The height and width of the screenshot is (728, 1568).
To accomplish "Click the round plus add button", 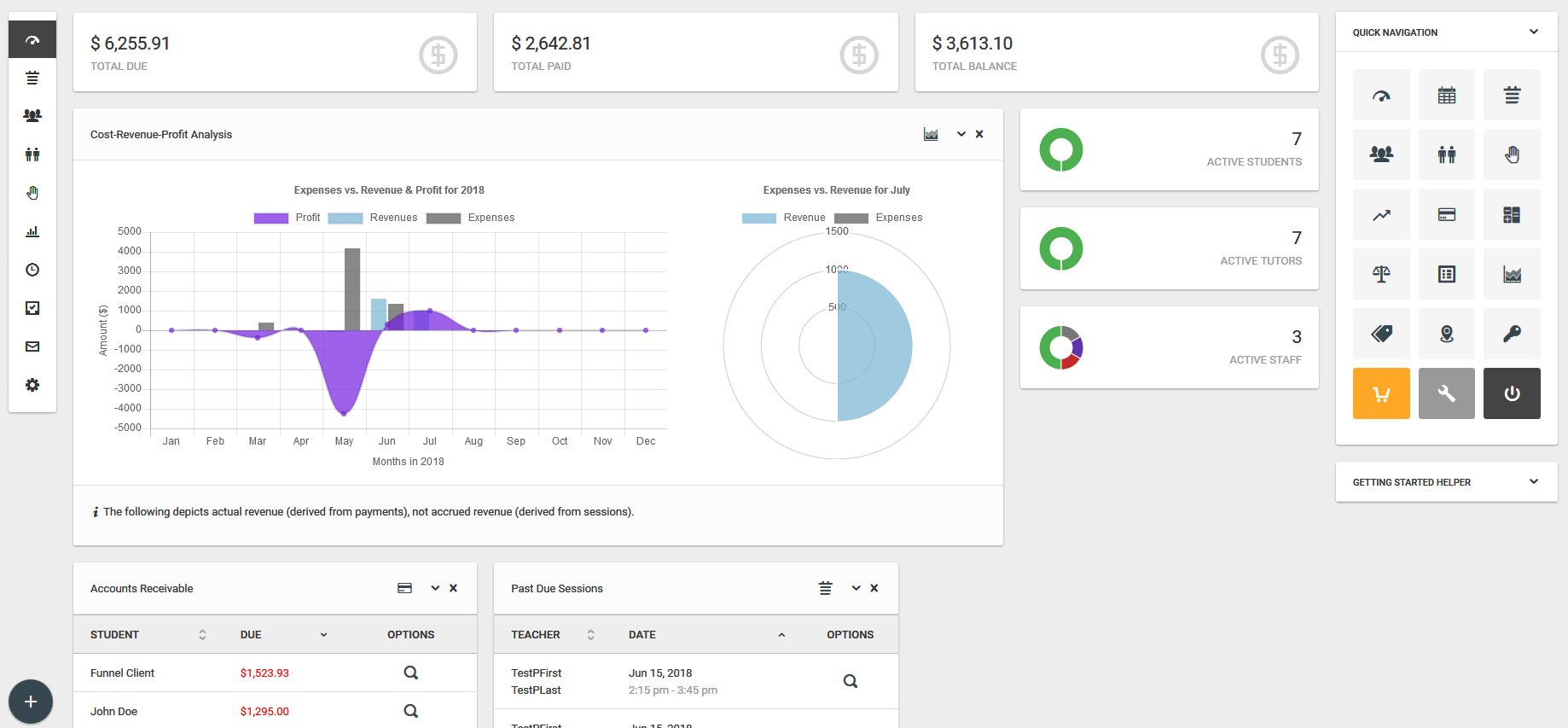I will [x=31, y=702].
